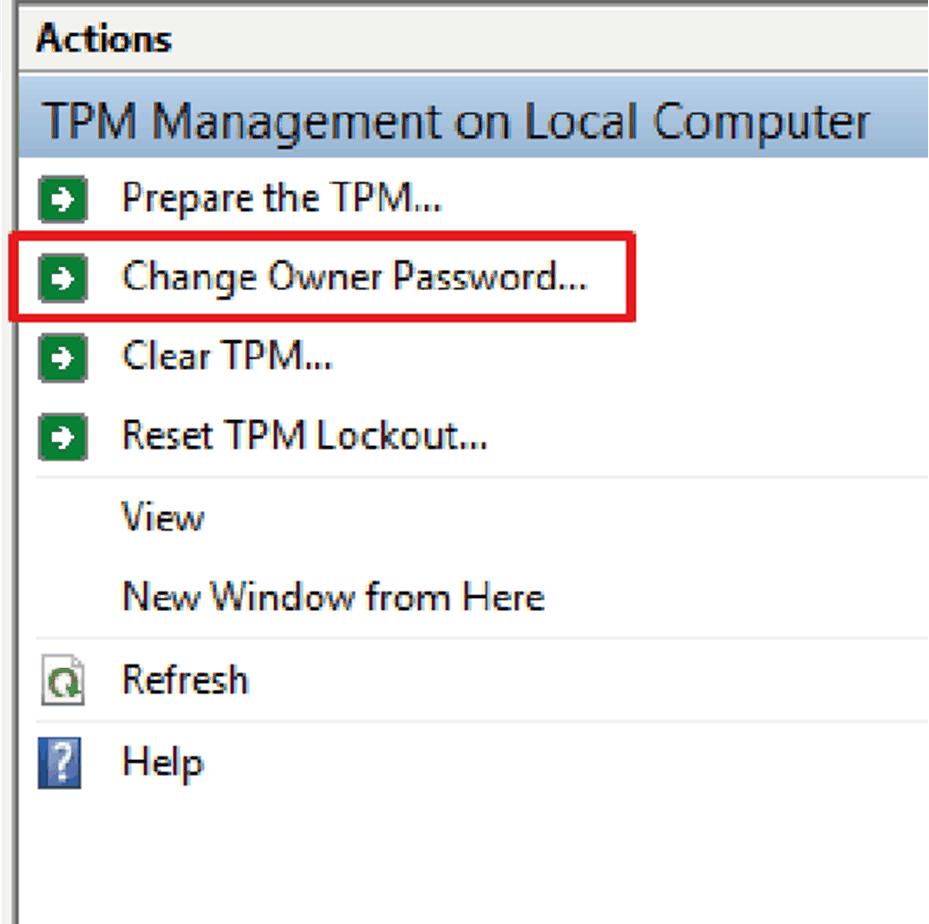Choose the Clear TPM... action text

click(x=227, y=357)
